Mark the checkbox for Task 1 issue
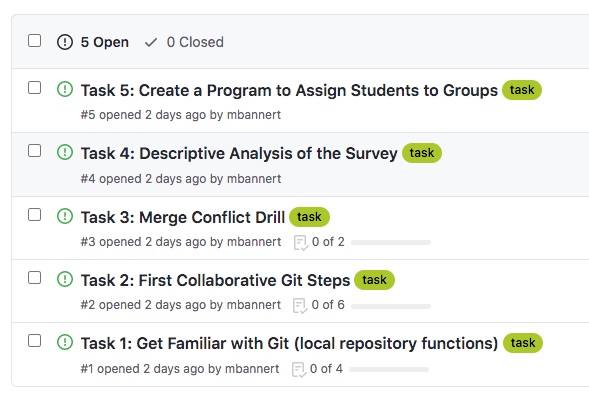 point(35,341)
